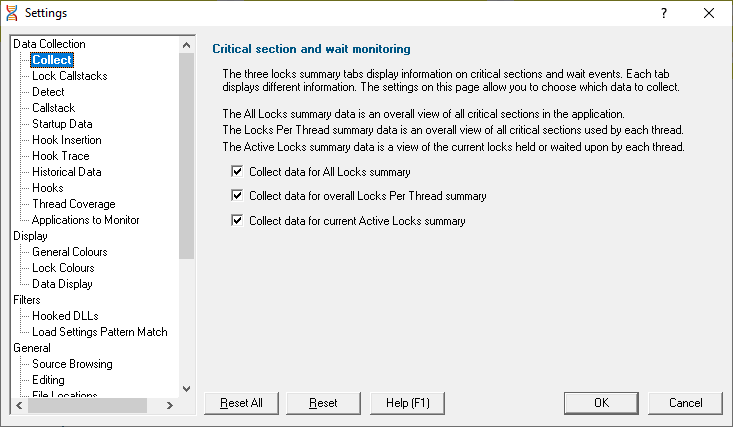Collapse the Display tree group
The image size is (733, 427).
tap(30, 236)
